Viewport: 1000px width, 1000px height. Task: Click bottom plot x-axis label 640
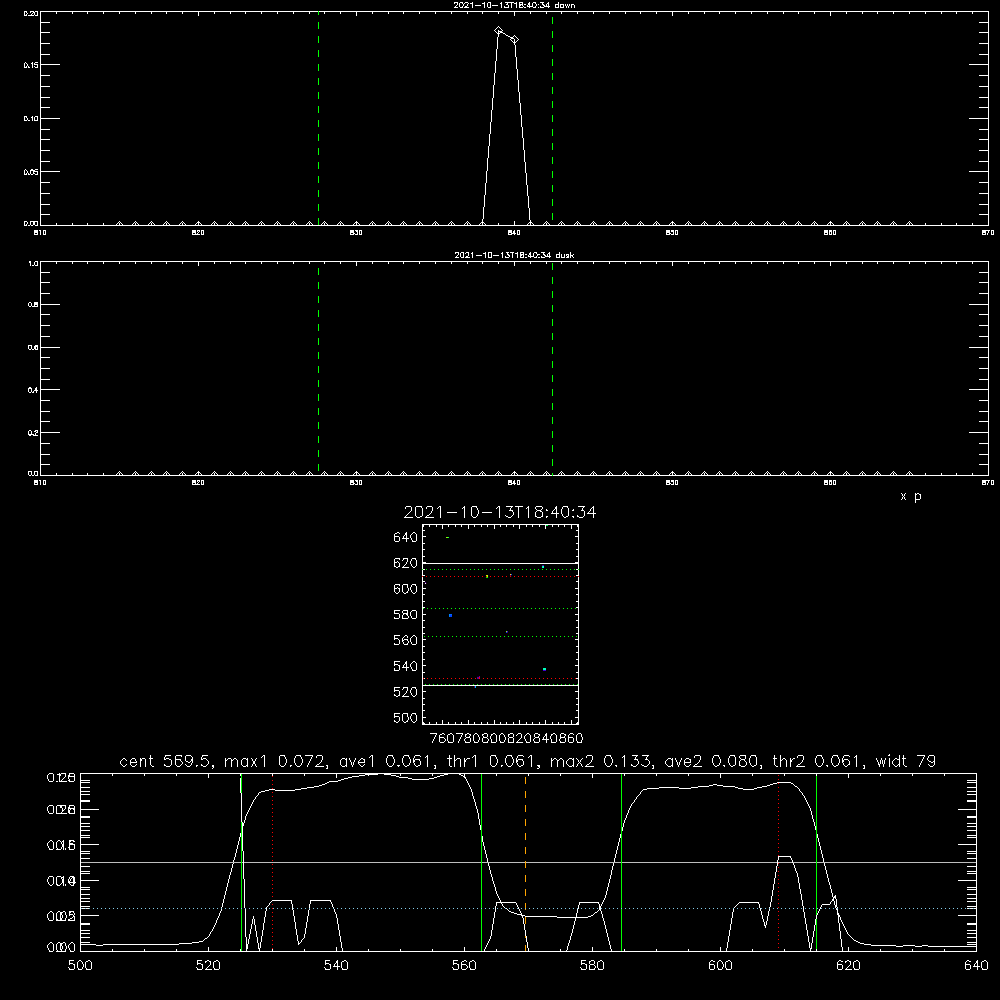[976, 966]
